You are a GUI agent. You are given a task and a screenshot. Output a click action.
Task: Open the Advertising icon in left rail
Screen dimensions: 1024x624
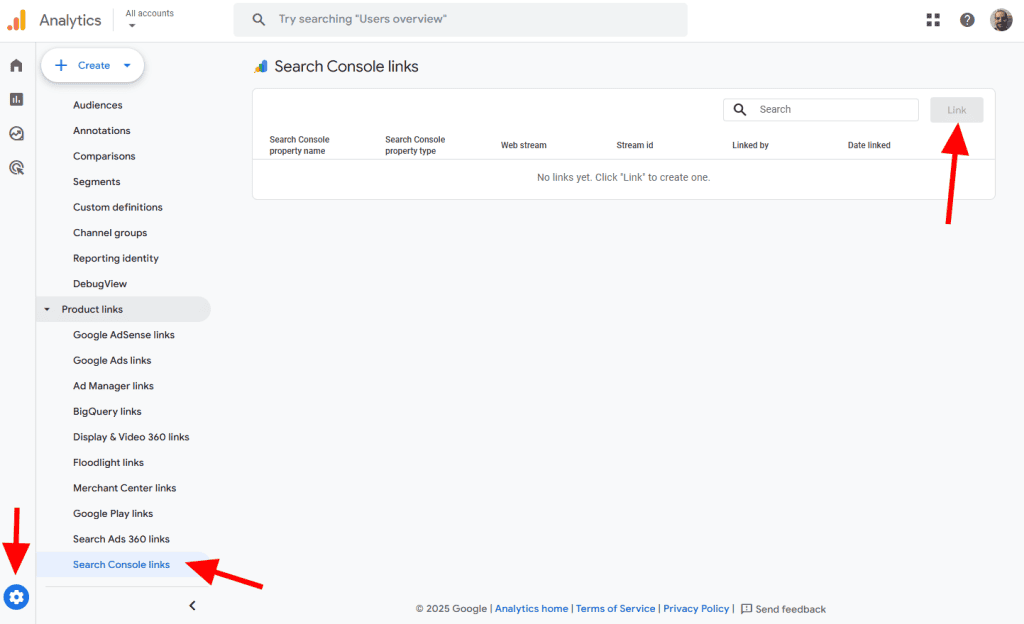click(16, 167)
